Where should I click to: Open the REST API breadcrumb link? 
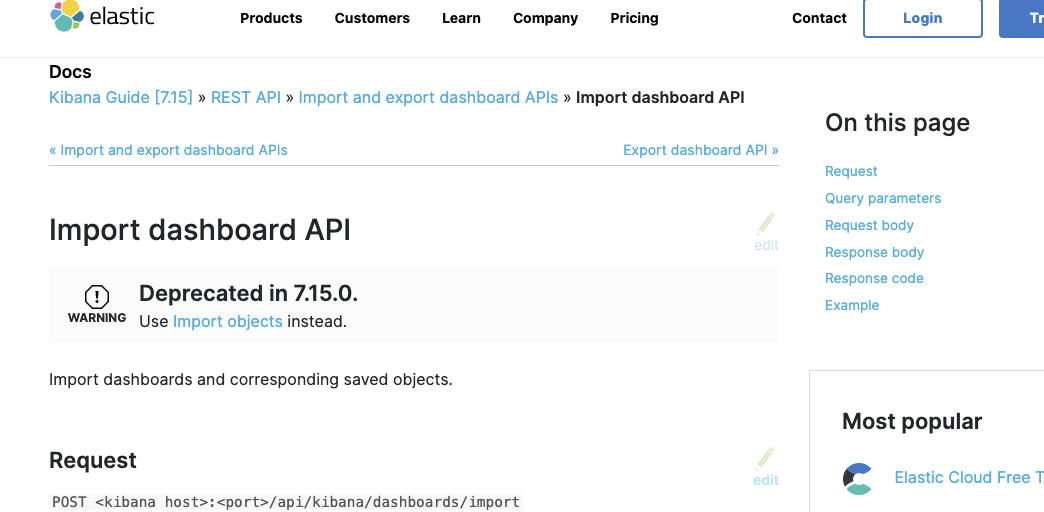pyautogui.click(x=246, y=97)
